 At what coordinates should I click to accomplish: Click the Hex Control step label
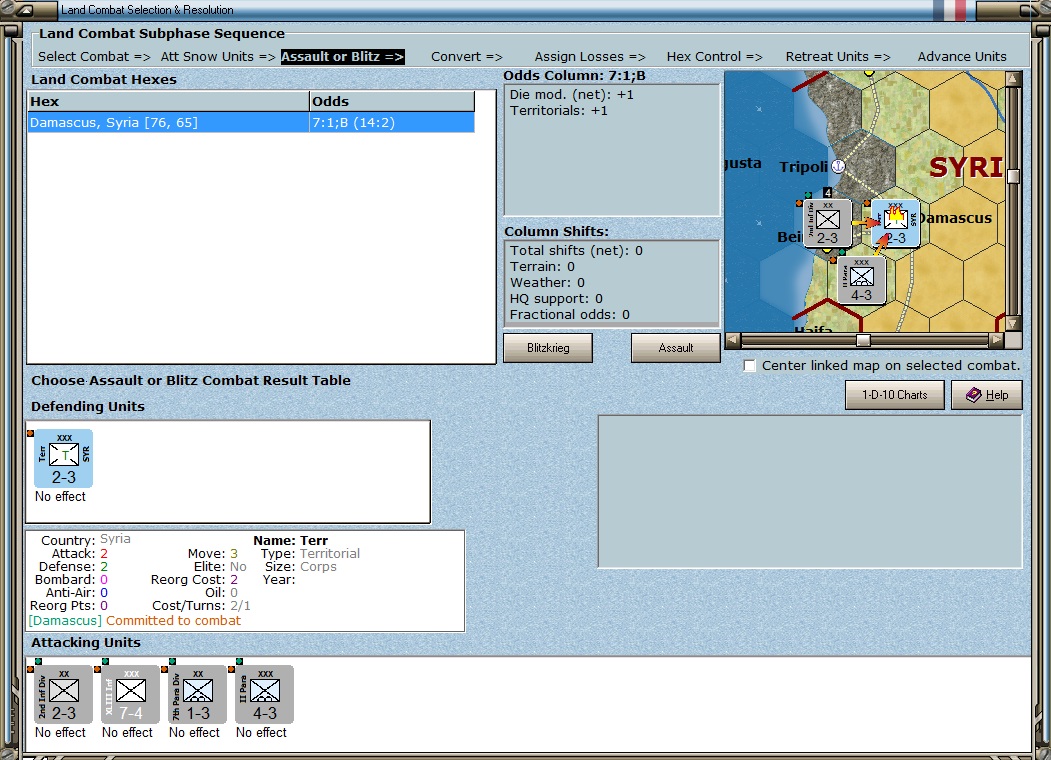point(715,57)
